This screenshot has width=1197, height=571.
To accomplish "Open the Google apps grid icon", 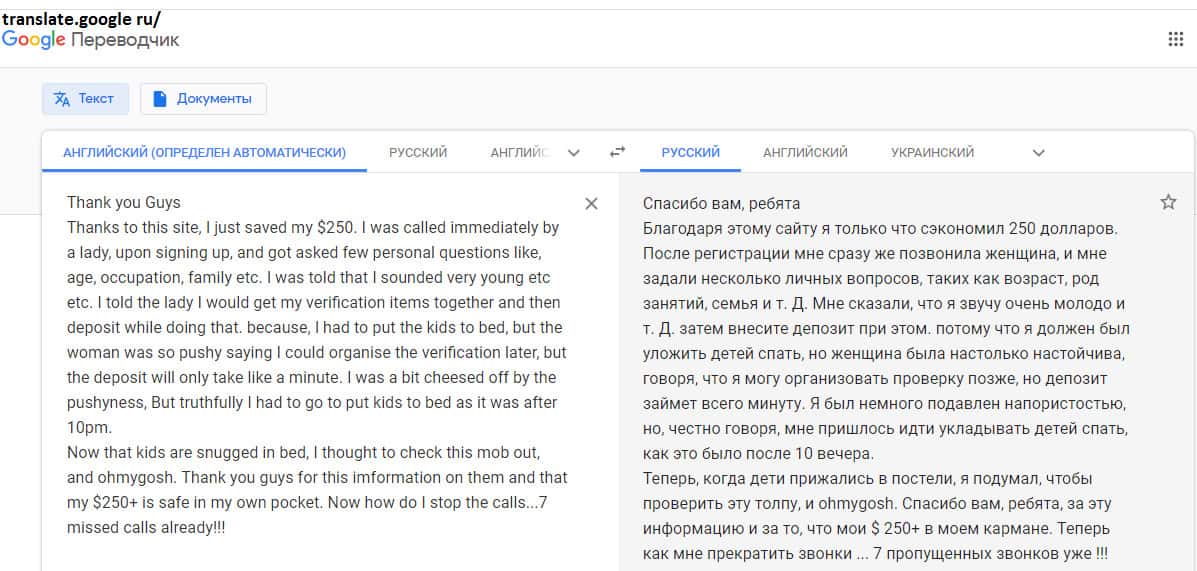I will (1175, 40).
